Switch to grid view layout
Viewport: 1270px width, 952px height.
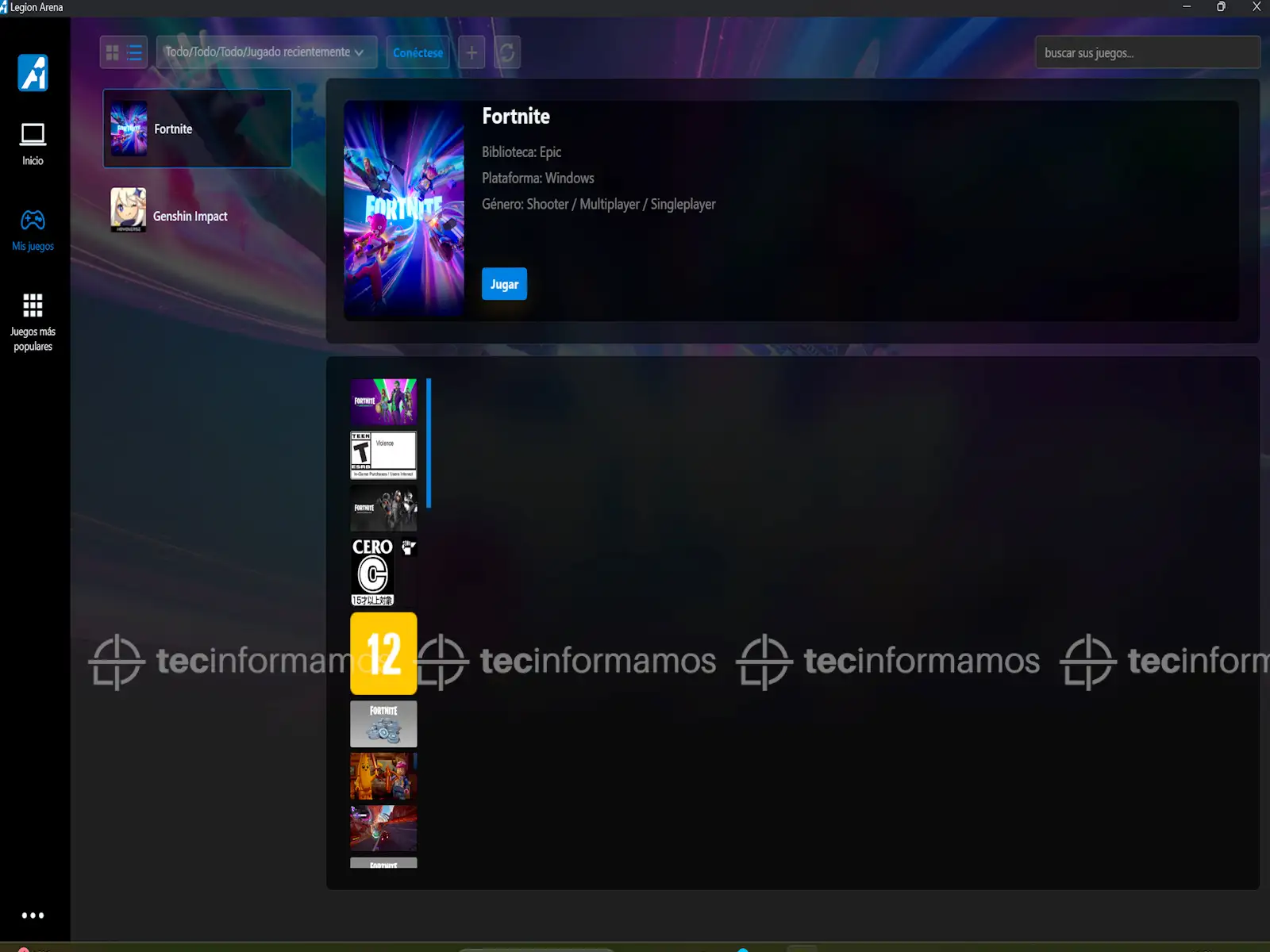pyautogui.click(x=113, y=52)
